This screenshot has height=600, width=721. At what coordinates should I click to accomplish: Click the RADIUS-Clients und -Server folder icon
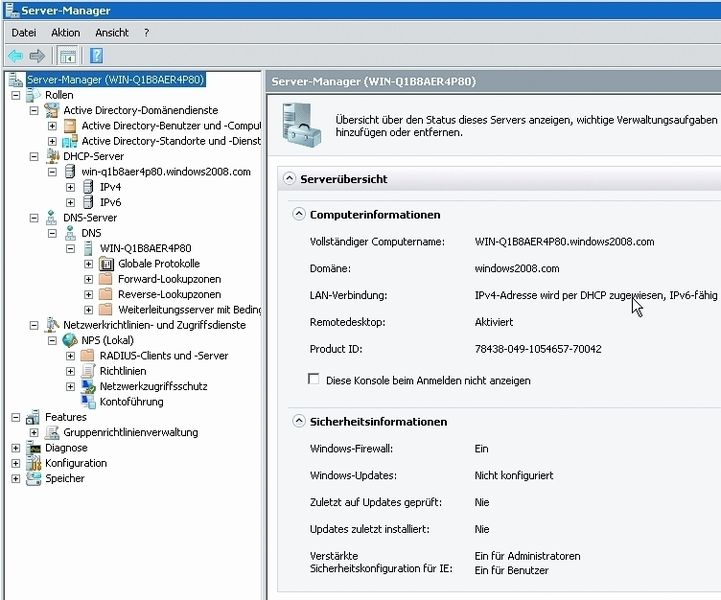pyautogui.click(x=87, y=355)
